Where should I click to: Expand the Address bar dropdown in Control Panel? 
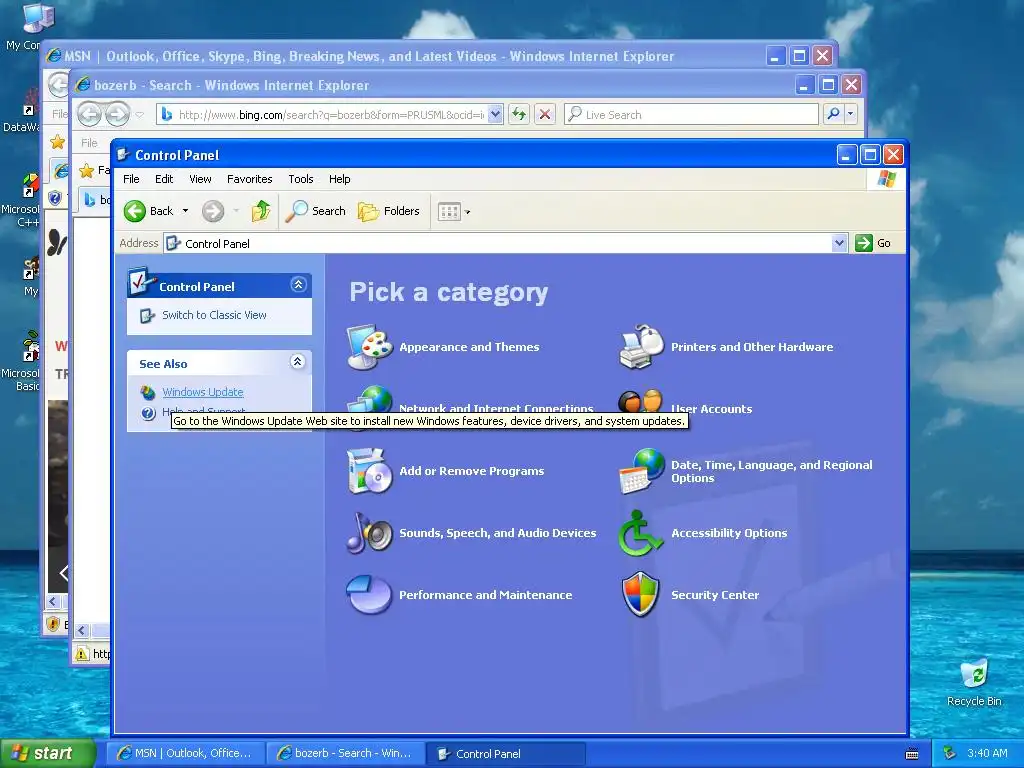(x=839, y=243)
